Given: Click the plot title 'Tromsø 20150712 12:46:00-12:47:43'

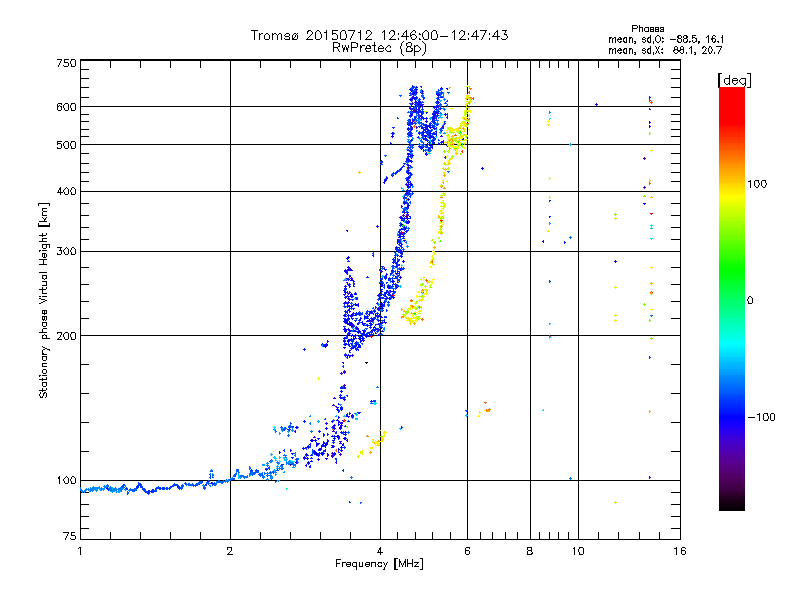Looking at the screenshot, I should [379, 35].
